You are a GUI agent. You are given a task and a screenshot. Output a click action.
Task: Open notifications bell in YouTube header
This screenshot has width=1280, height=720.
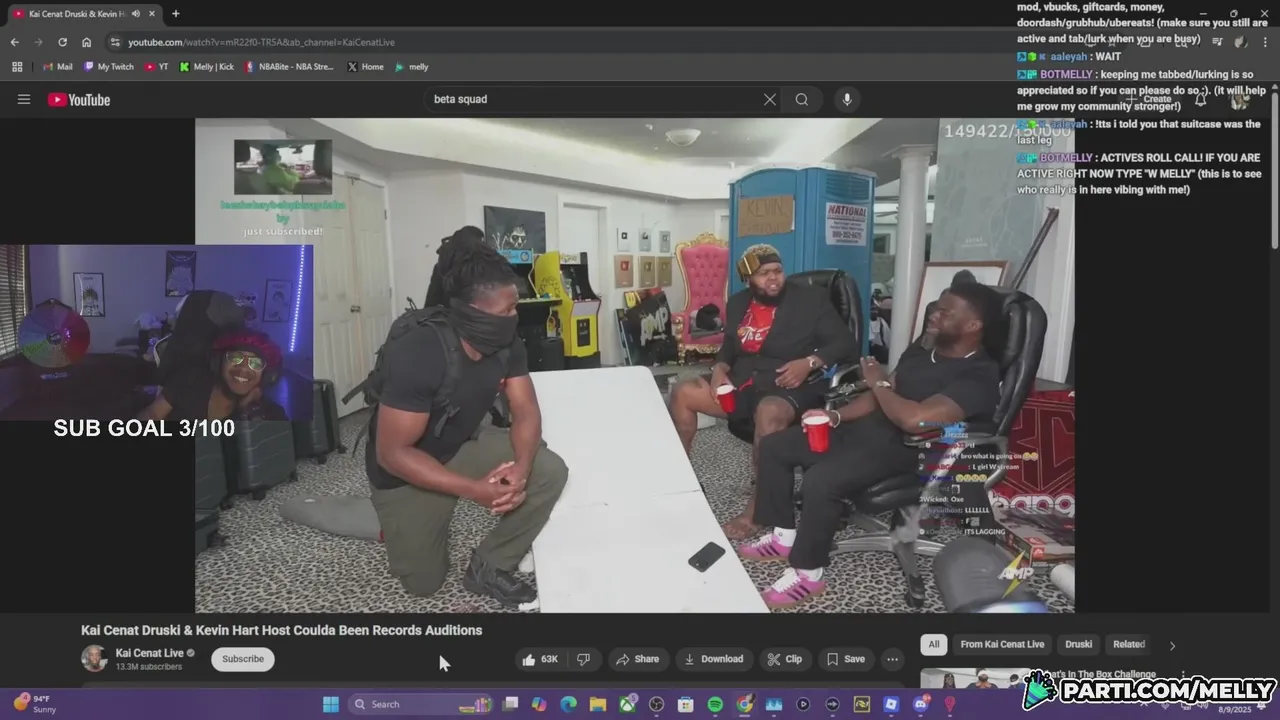(1200, 99)
